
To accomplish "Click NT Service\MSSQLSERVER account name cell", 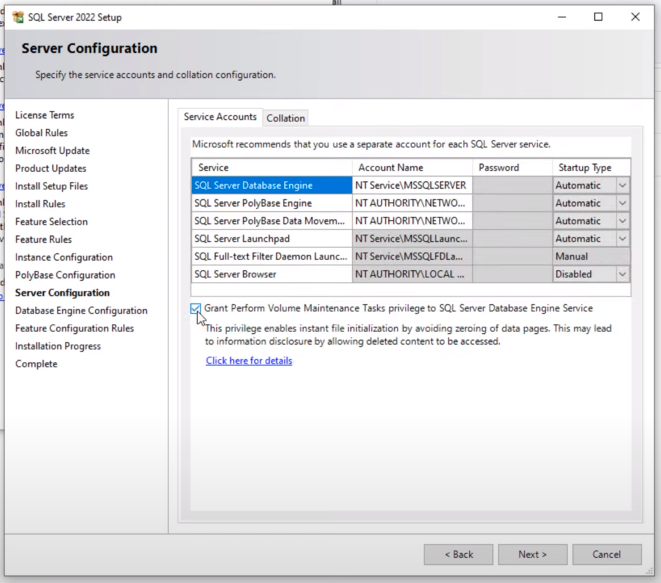I will point(412,185).
